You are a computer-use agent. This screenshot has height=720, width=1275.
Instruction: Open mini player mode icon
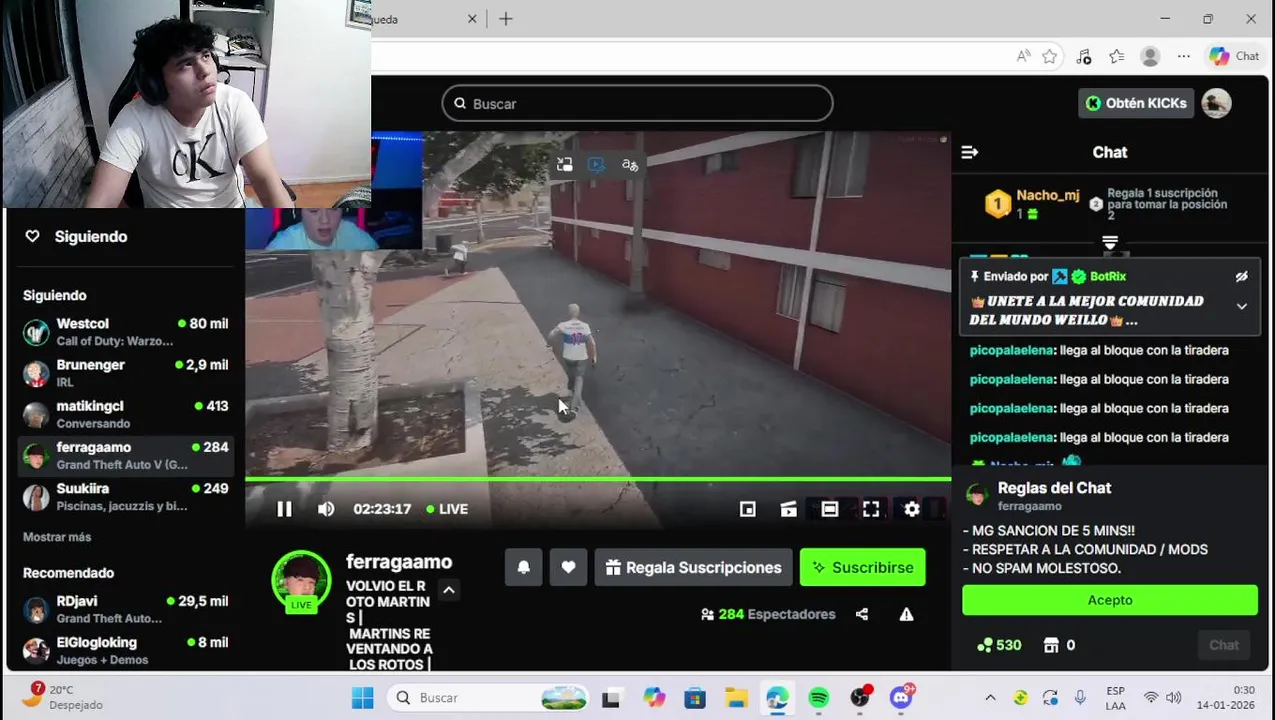coord(747,509)
